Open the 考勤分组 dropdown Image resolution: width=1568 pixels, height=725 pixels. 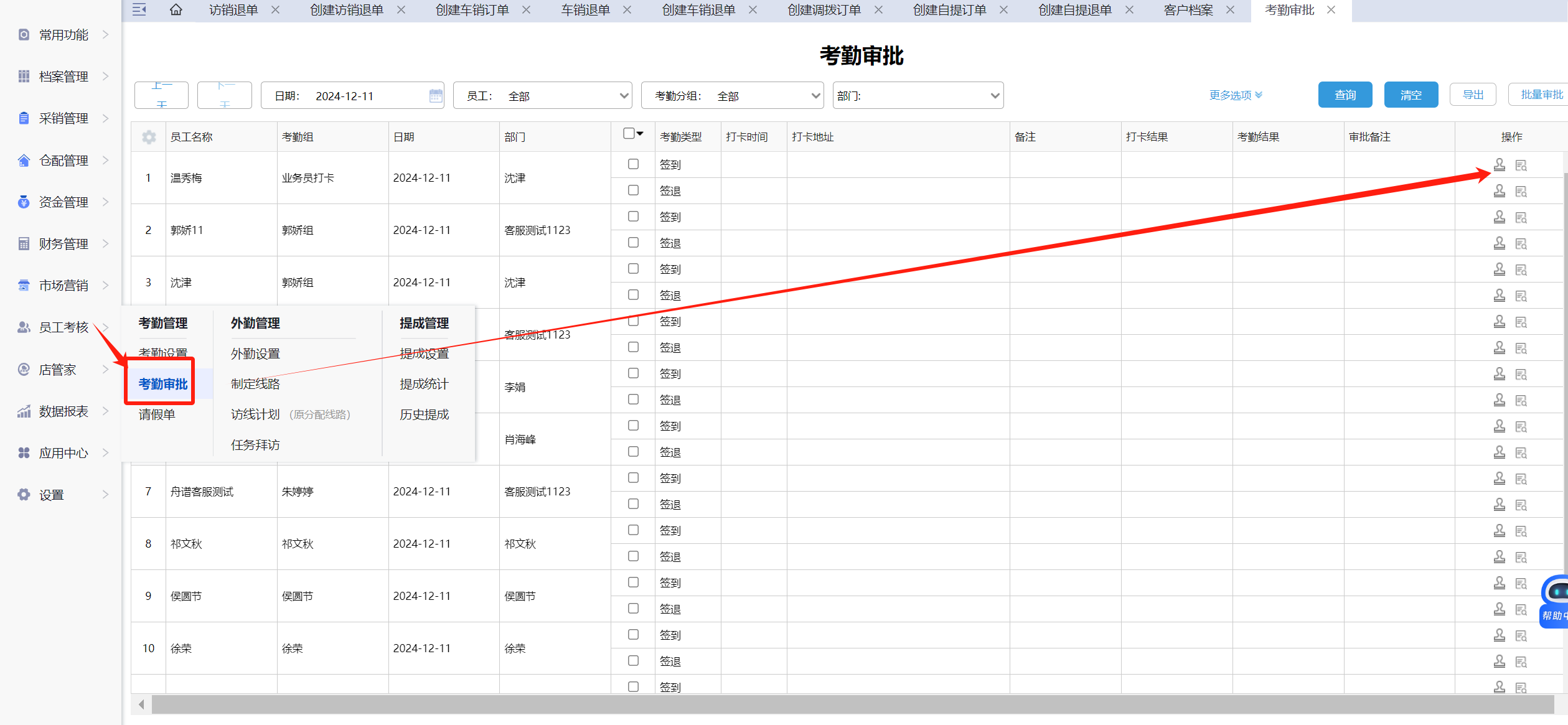click(x=732, y=96)
